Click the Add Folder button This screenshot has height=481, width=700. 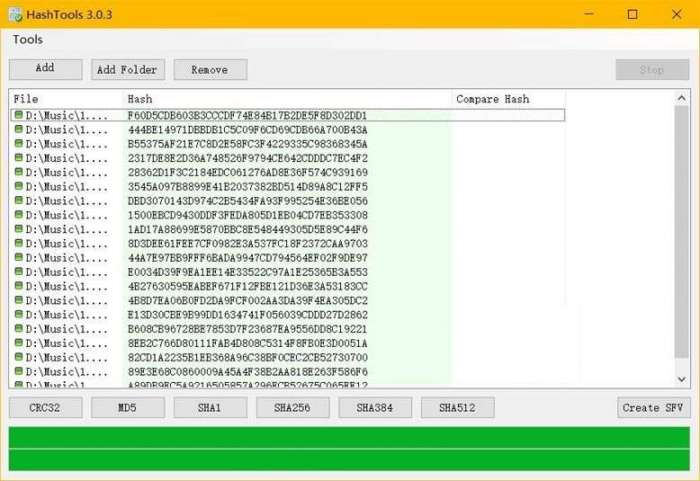[128, 69]
